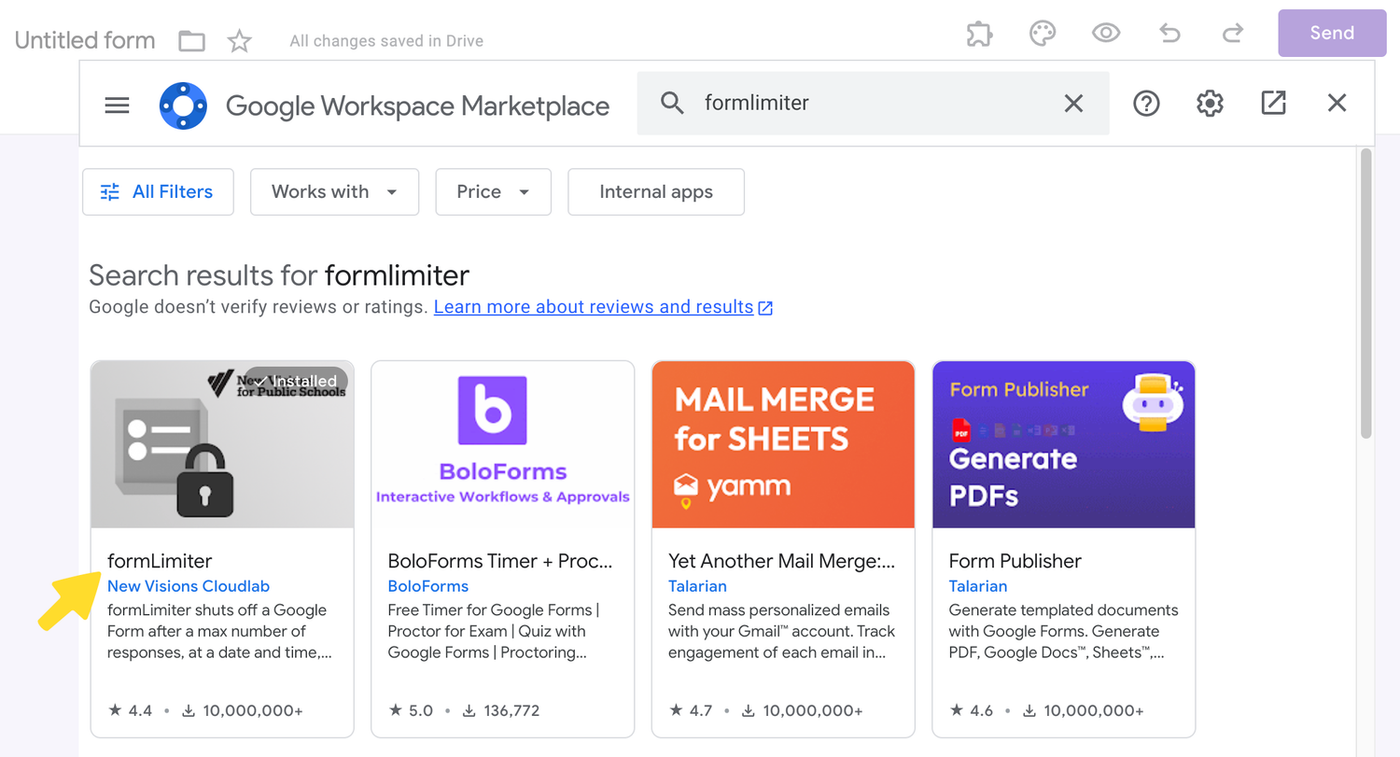Click Form Publisher's 4.6 star rating
Screen dimensions: 1400x757
click(972, 711)
